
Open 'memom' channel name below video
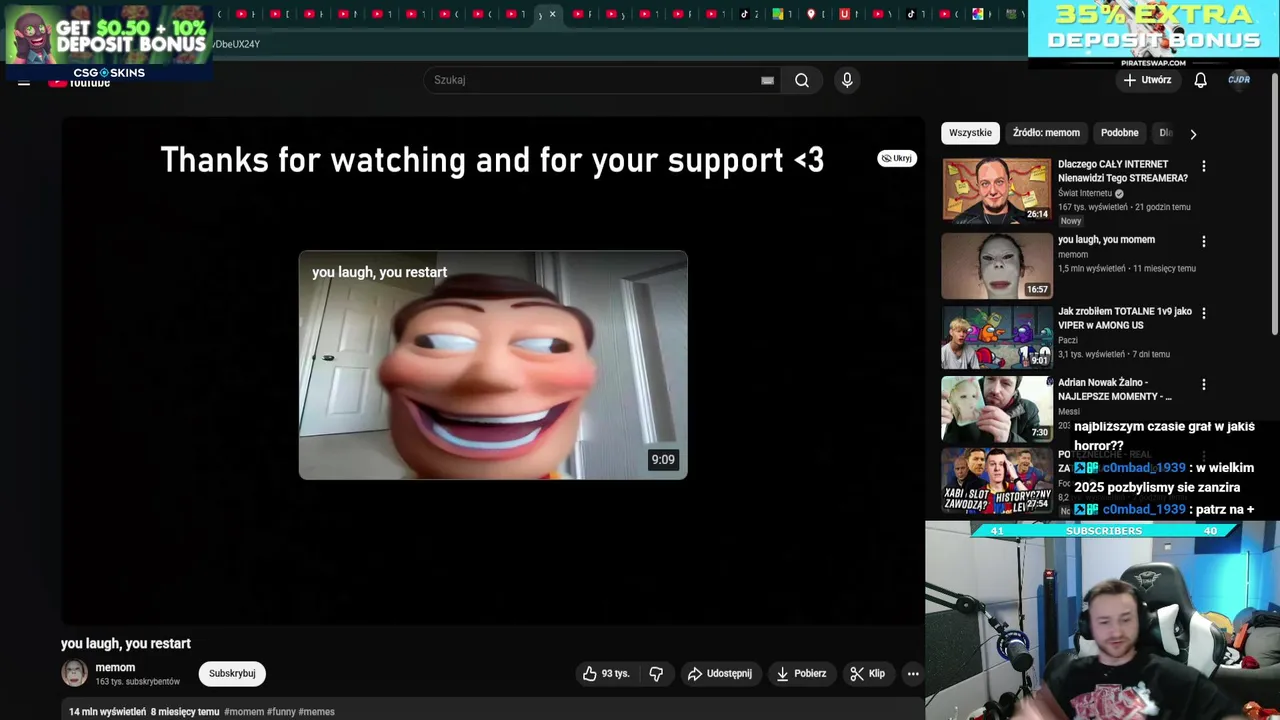click(x=115, y=668)
